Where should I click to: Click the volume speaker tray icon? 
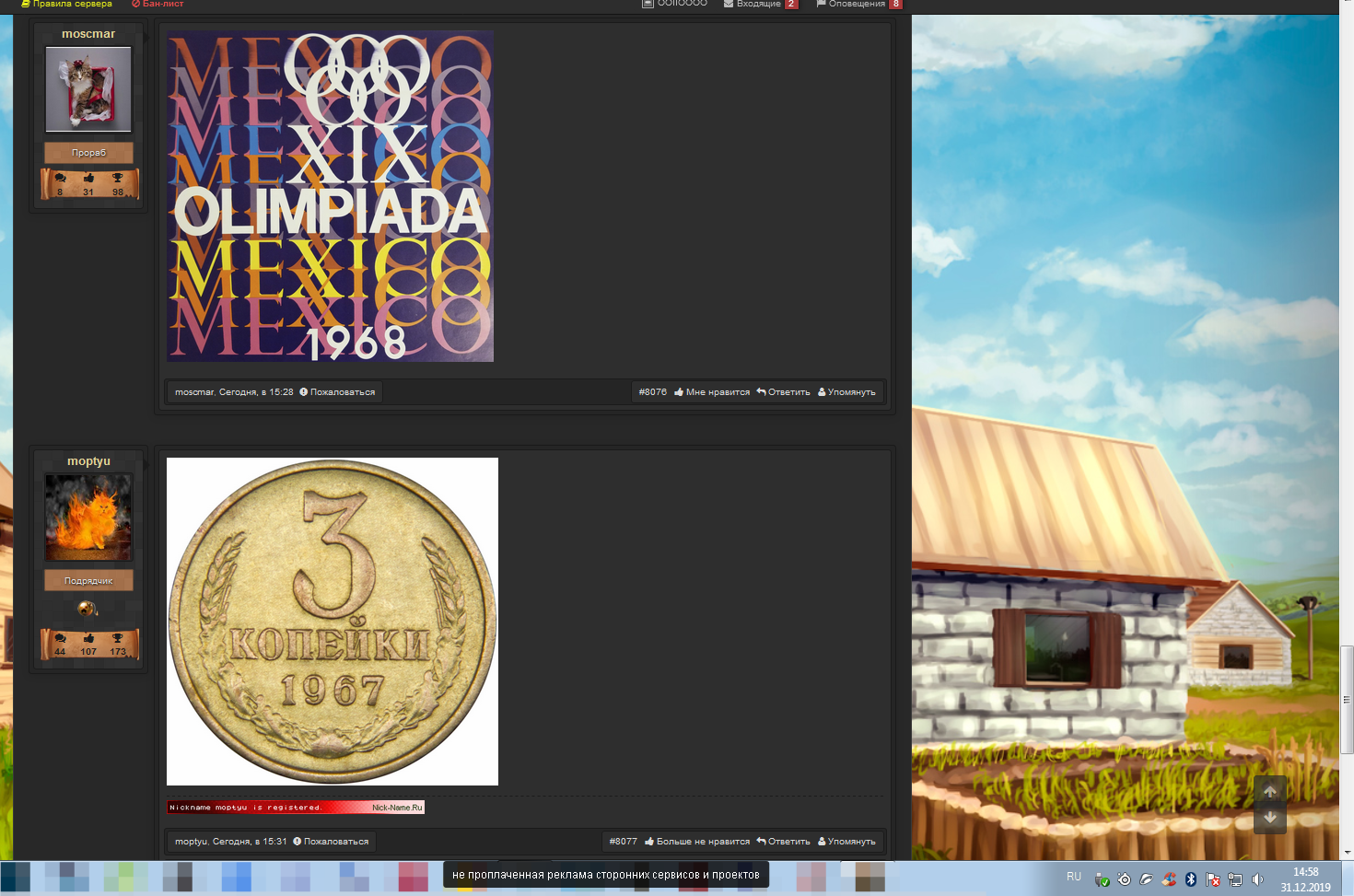1257,879
